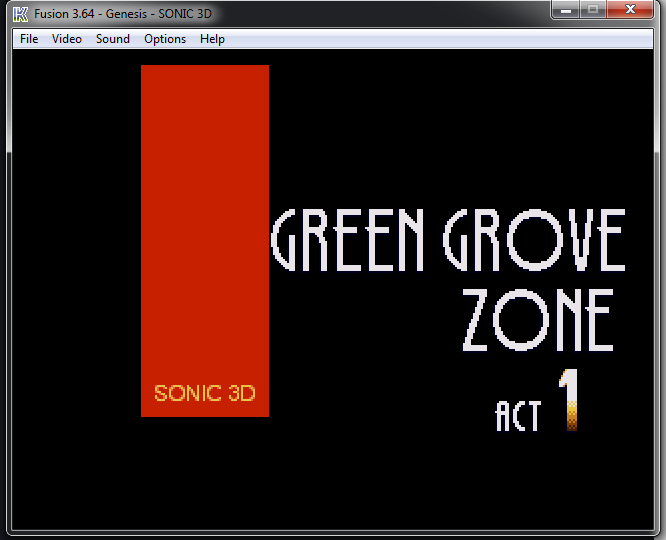
Task: Click the act number '1'
Action: click(569, 399)
